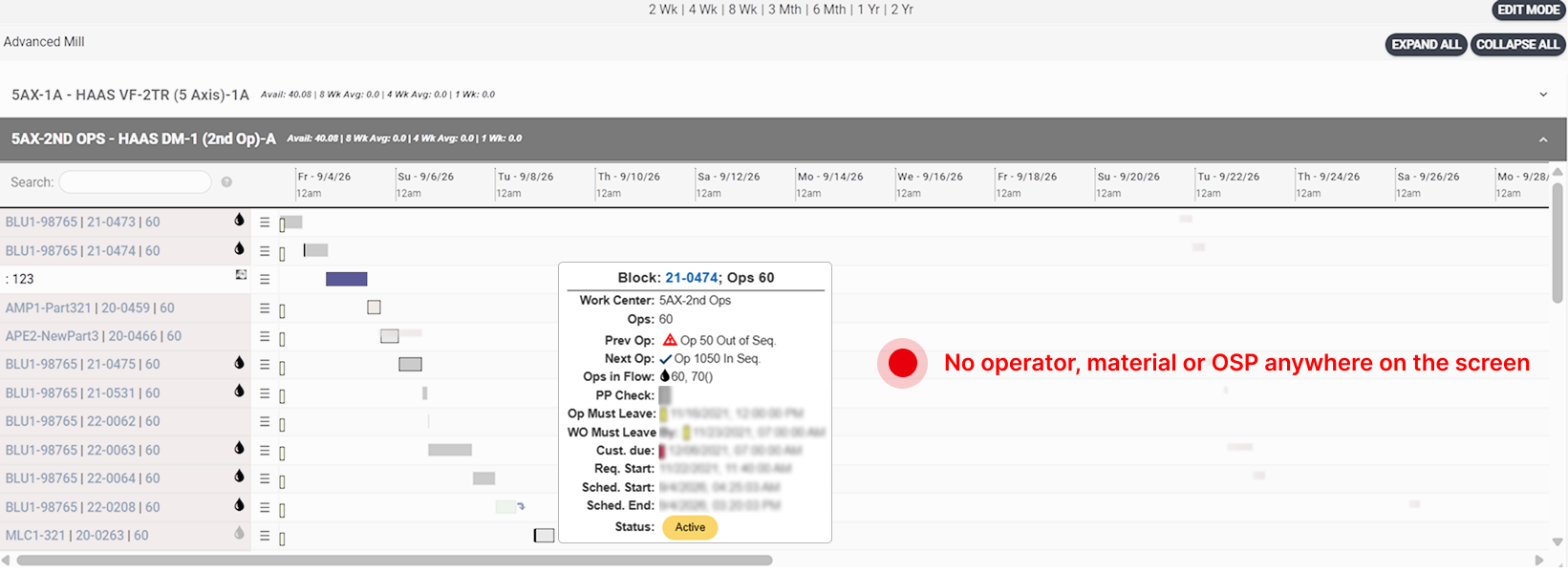
Task: Click the EDIT MODE button
Action: click(1529, 10)
